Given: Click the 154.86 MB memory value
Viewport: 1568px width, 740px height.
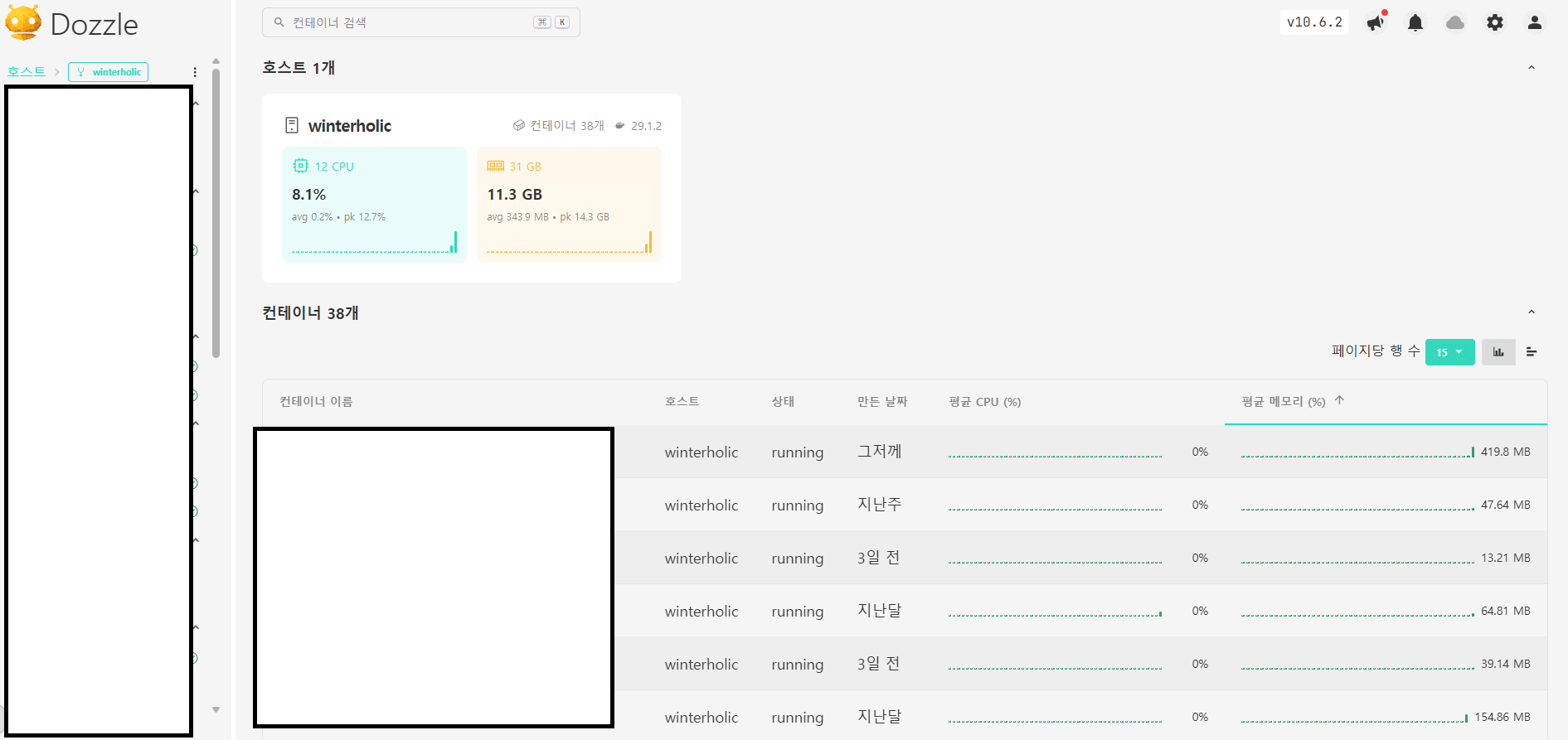Looking at the screenshot, I should point(1502,717).
